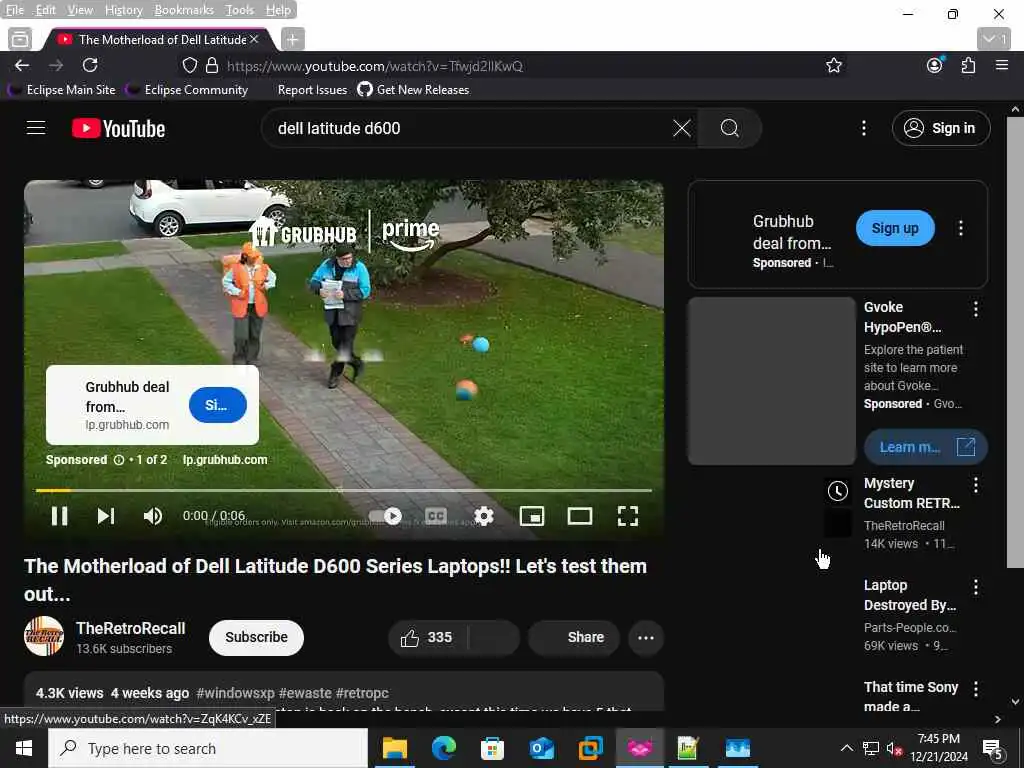Open ad info icon next to Sponsored
The height and width of the screenshot is (768, 1024).
(119, 460)
